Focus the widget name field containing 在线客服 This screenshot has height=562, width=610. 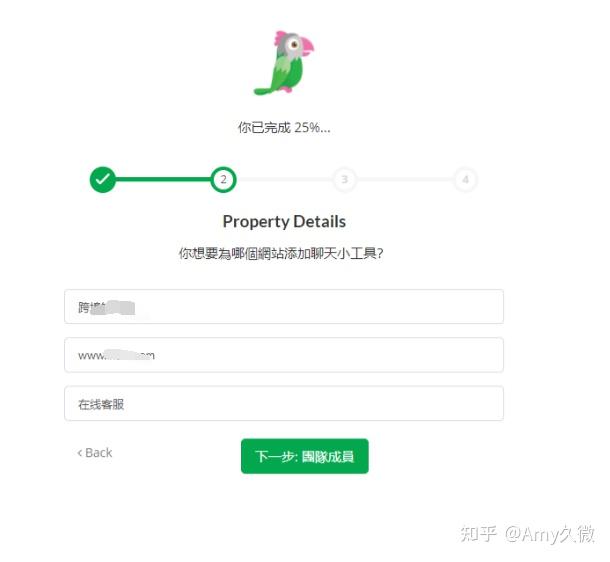click(284, 403)
